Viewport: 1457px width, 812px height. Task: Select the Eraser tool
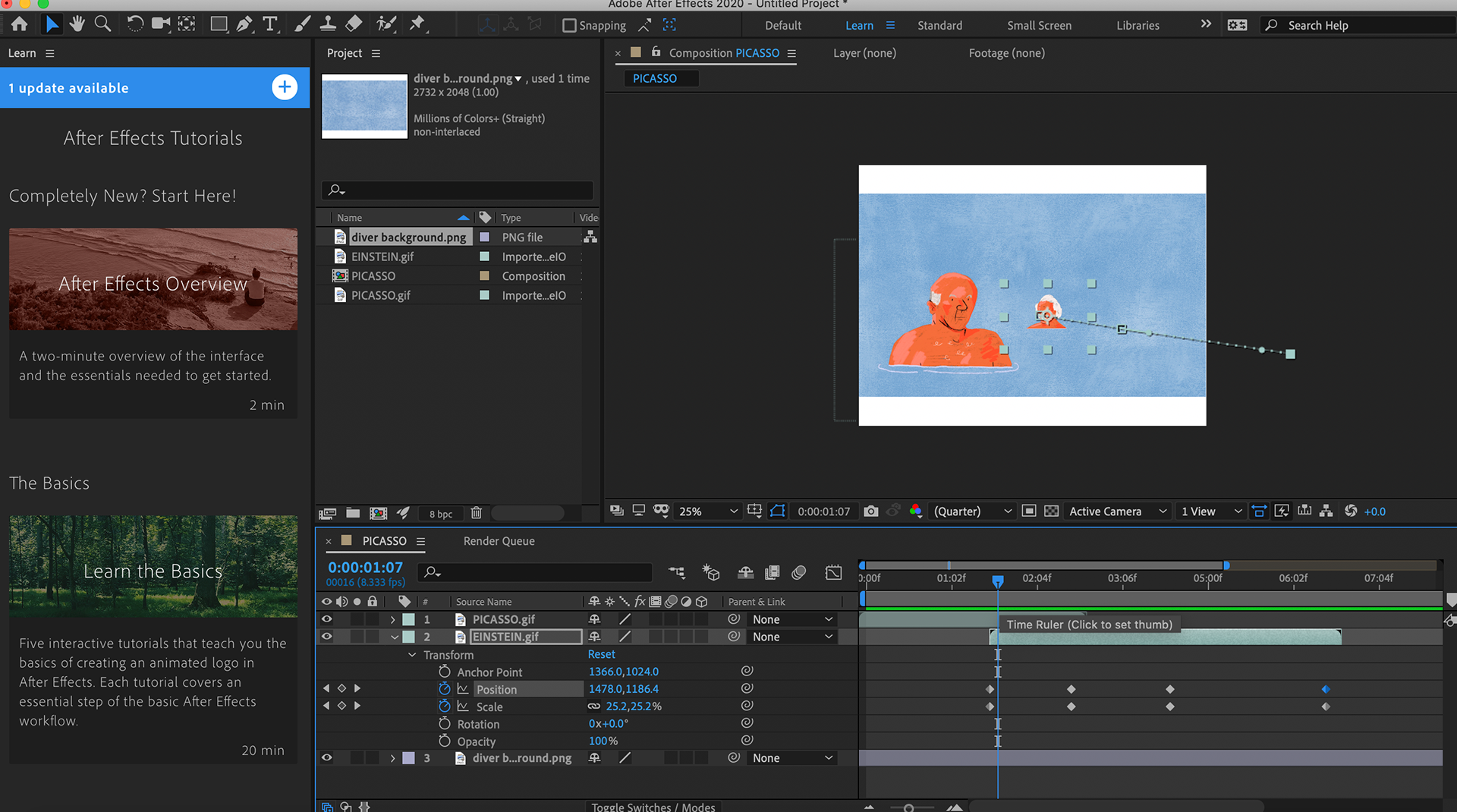point(354,24)
